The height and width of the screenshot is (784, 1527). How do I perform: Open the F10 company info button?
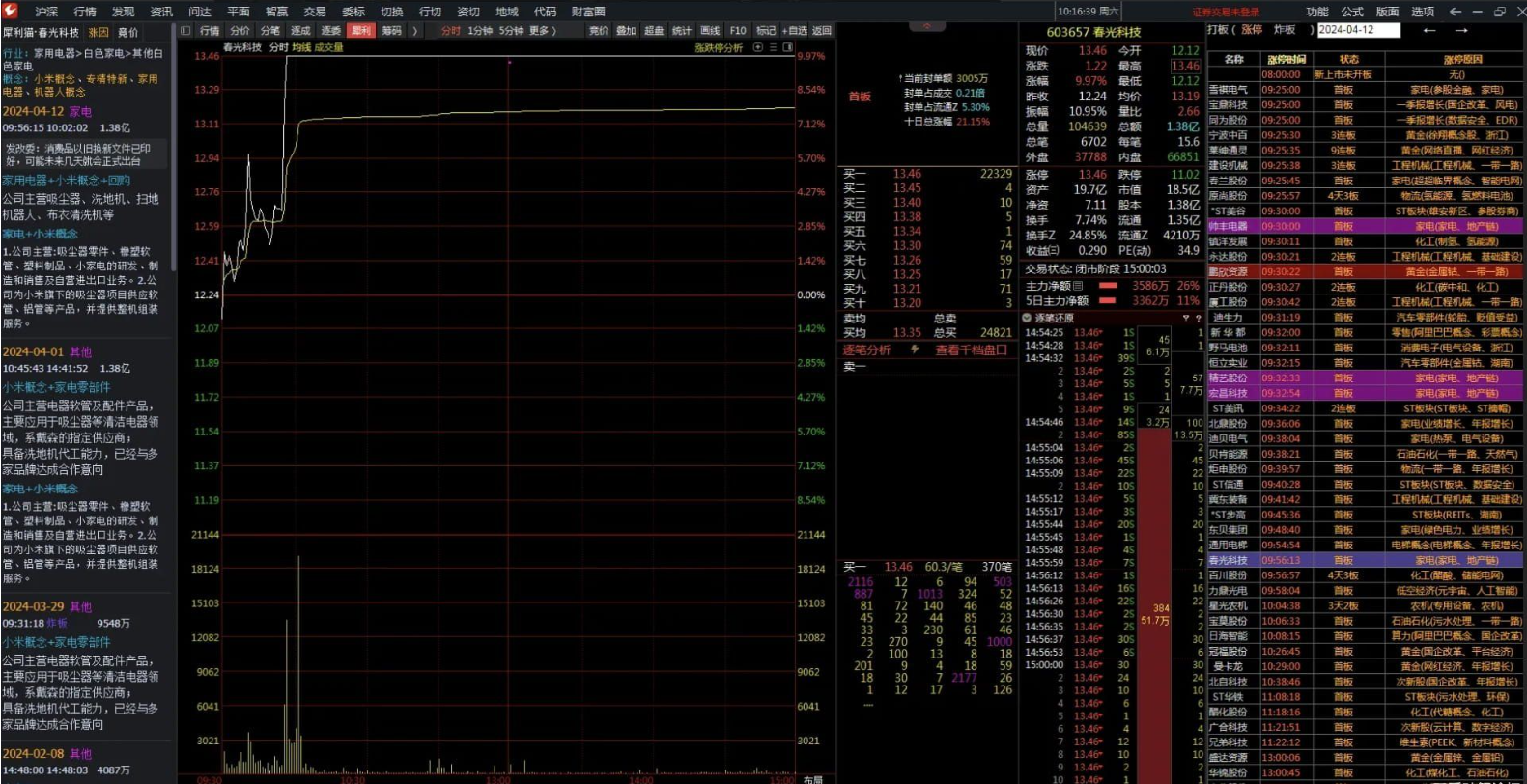click(738, 31)
